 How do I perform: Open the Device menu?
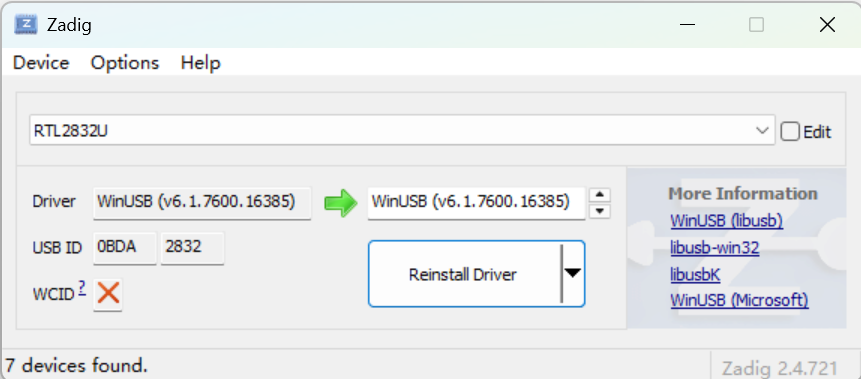[x=41, y=63]
